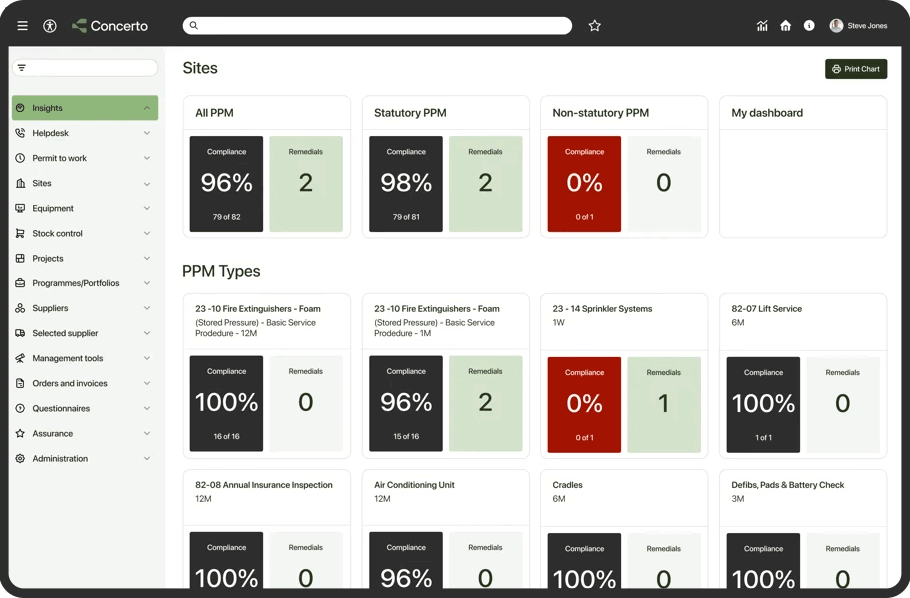Click the Equipment sidebar icon
The width and height of the screenshot is (910, 598).
[21, 207]
